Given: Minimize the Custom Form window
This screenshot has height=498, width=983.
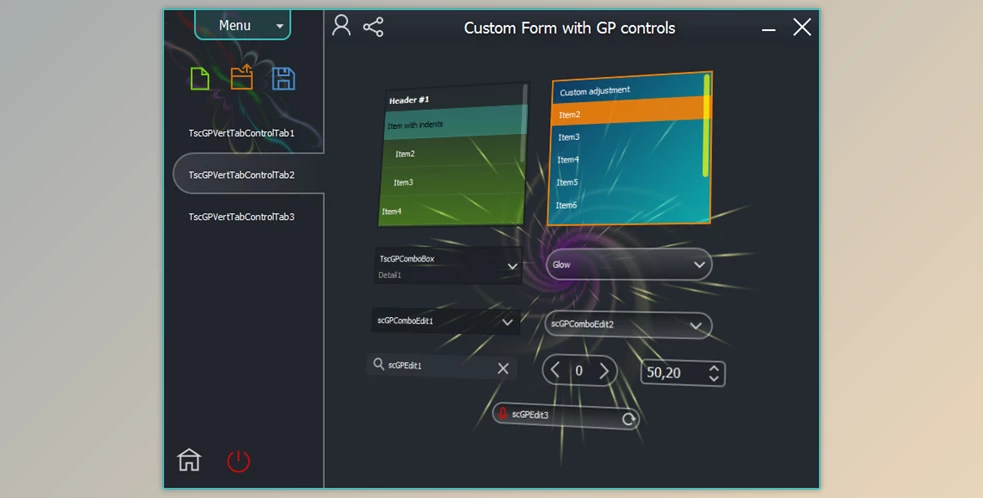Looking at the screenshot, I should [769, 29].
